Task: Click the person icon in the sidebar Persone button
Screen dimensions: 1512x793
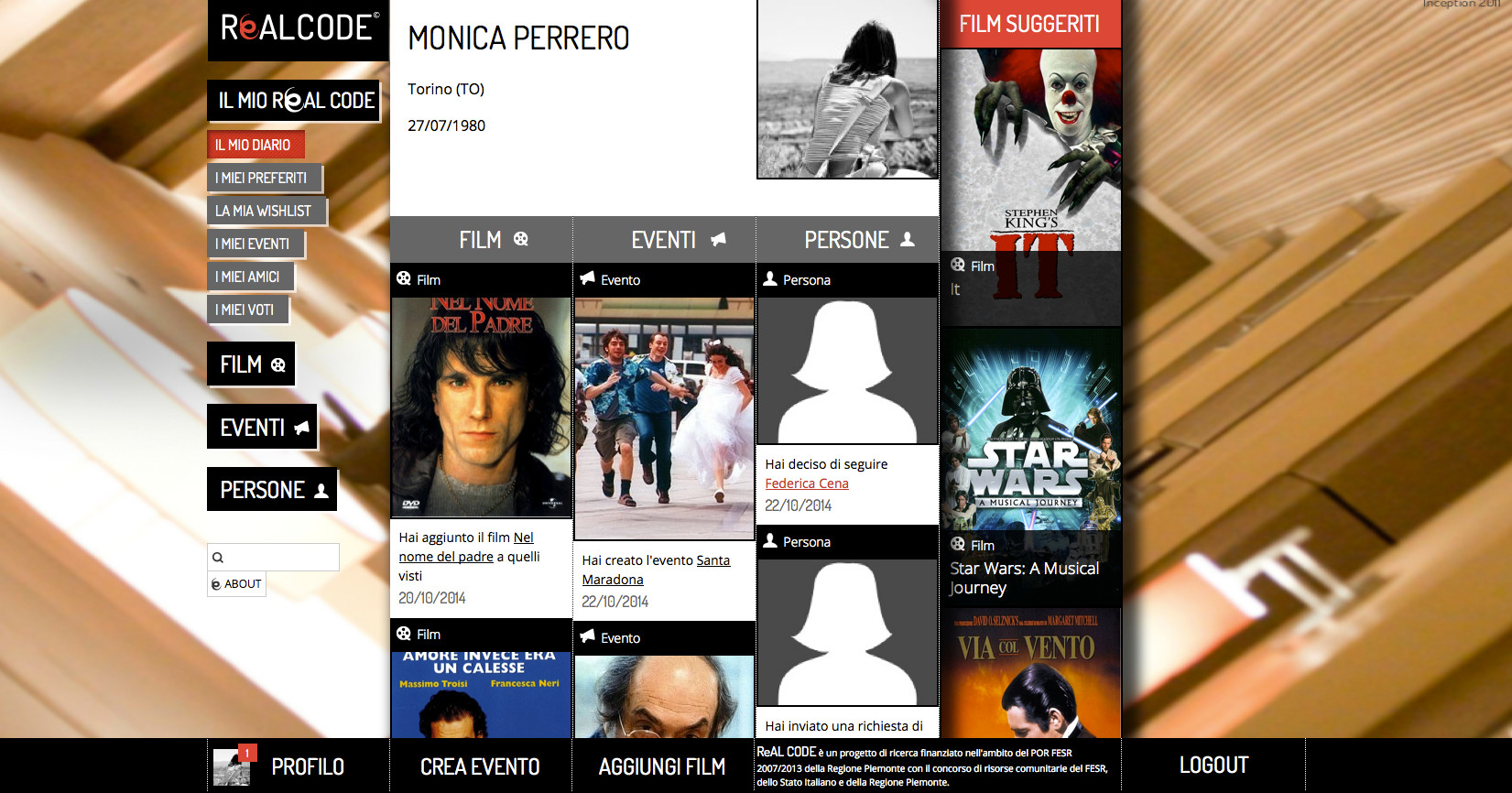Action: 321,491
